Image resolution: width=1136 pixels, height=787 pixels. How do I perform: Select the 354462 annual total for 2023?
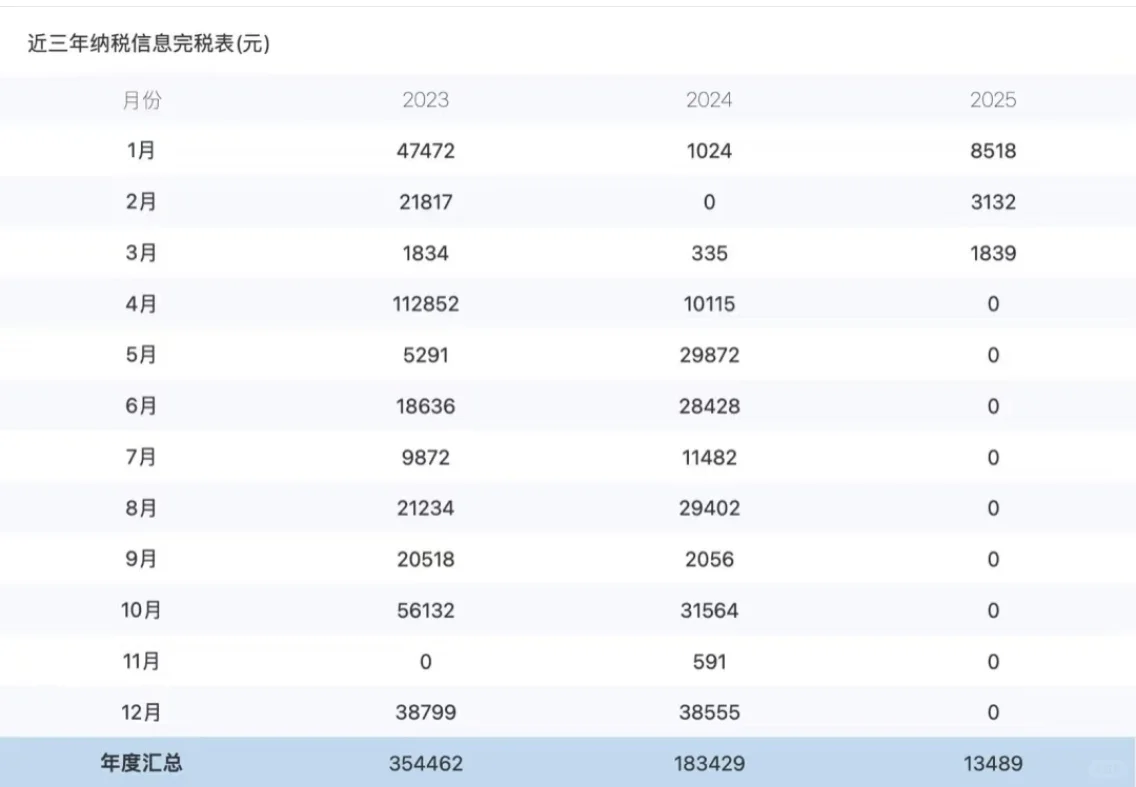(x=426, y=761)
